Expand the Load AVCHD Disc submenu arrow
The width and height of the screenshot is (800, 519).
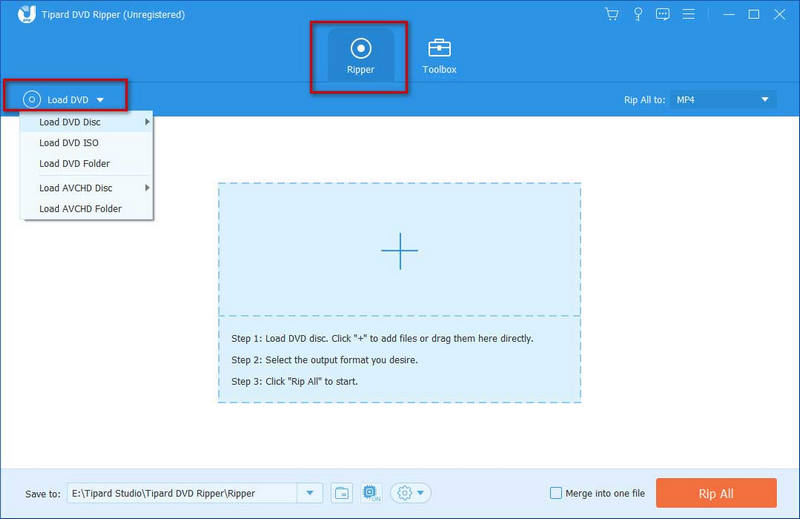coord(147,188)
